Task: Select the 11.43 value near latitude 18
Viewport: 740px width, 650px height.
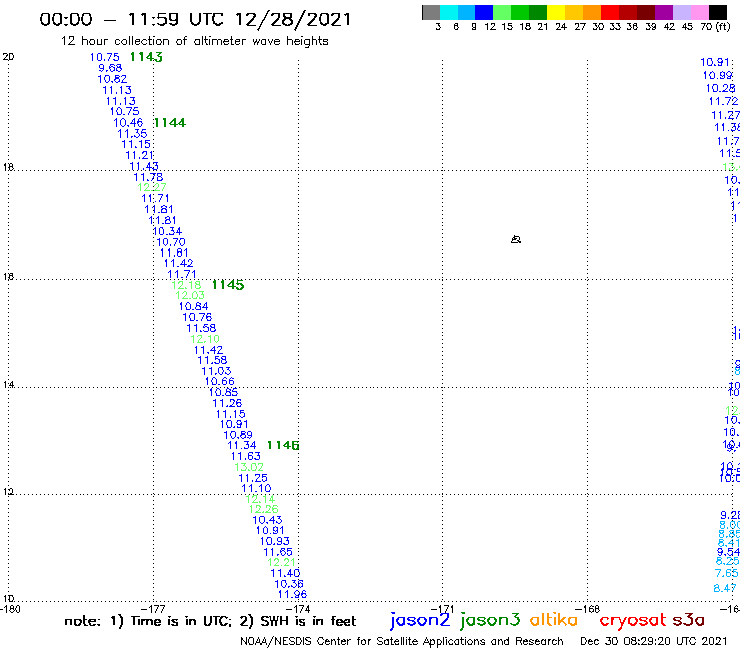Action: (144, 166)
